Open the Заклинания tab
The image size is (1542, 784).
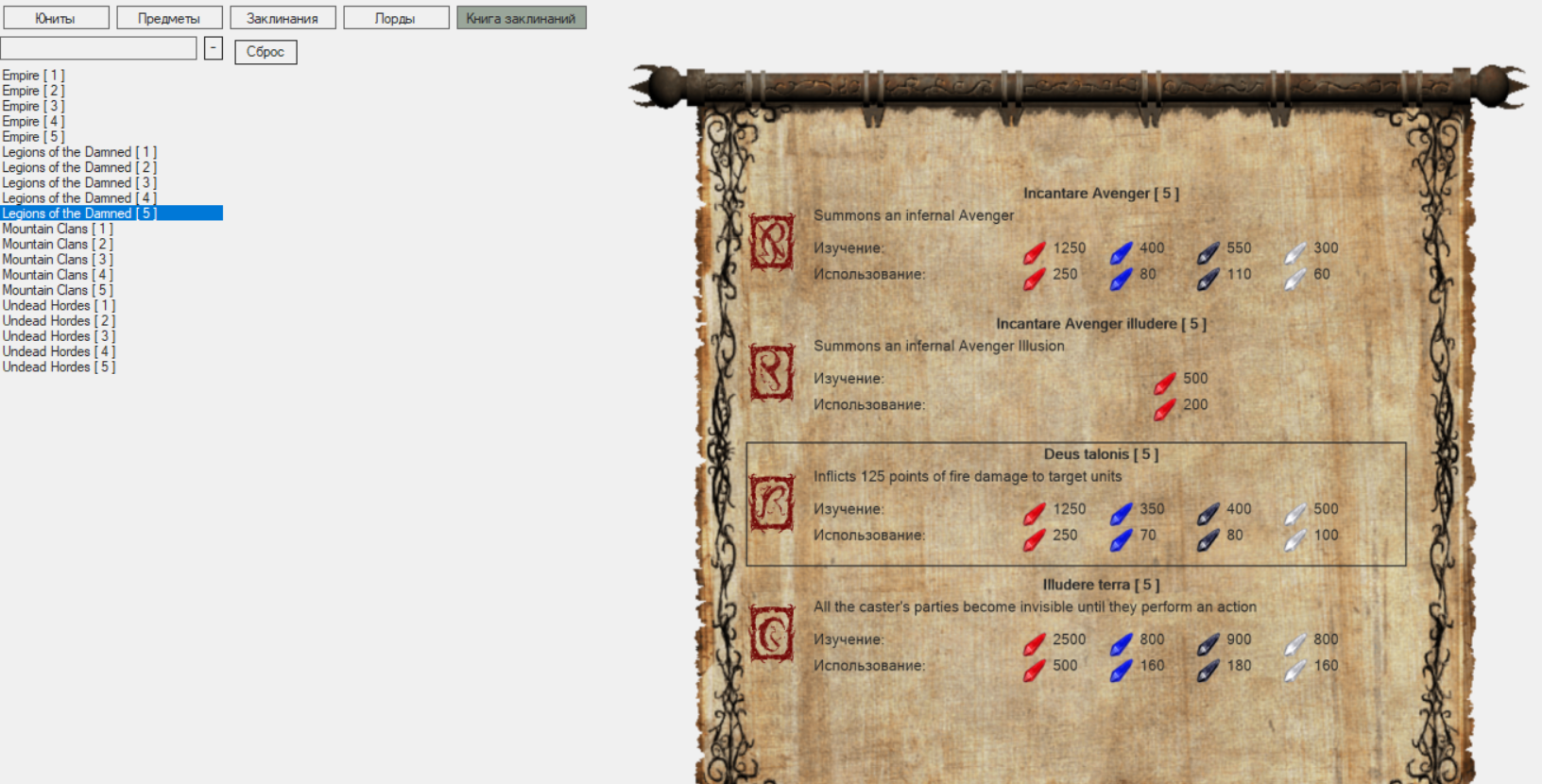(283, 18)
